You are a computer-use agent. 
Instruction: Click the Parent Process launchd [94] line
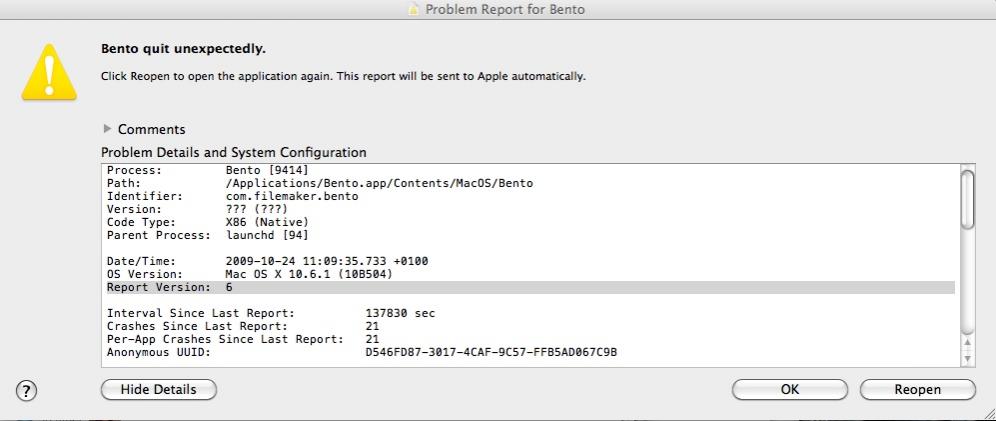tap(208, 236)
